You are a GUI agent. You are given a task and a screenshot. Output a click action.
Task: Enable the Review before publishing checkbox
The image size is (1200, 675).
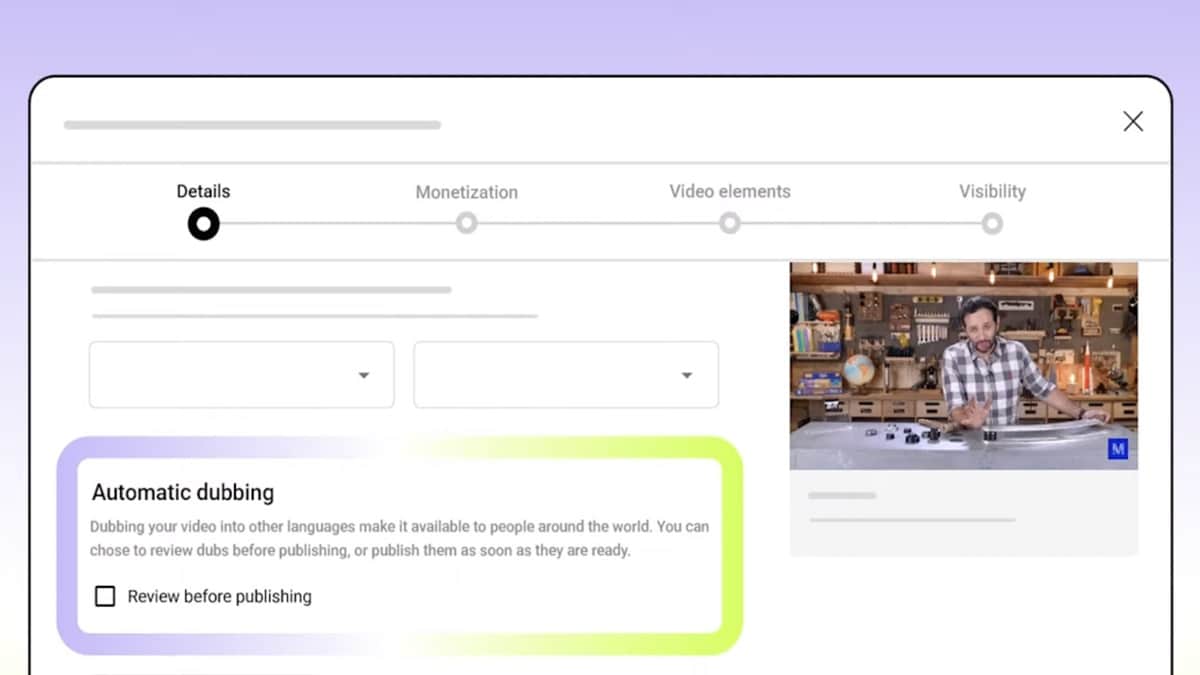click(x=105, y=597)
